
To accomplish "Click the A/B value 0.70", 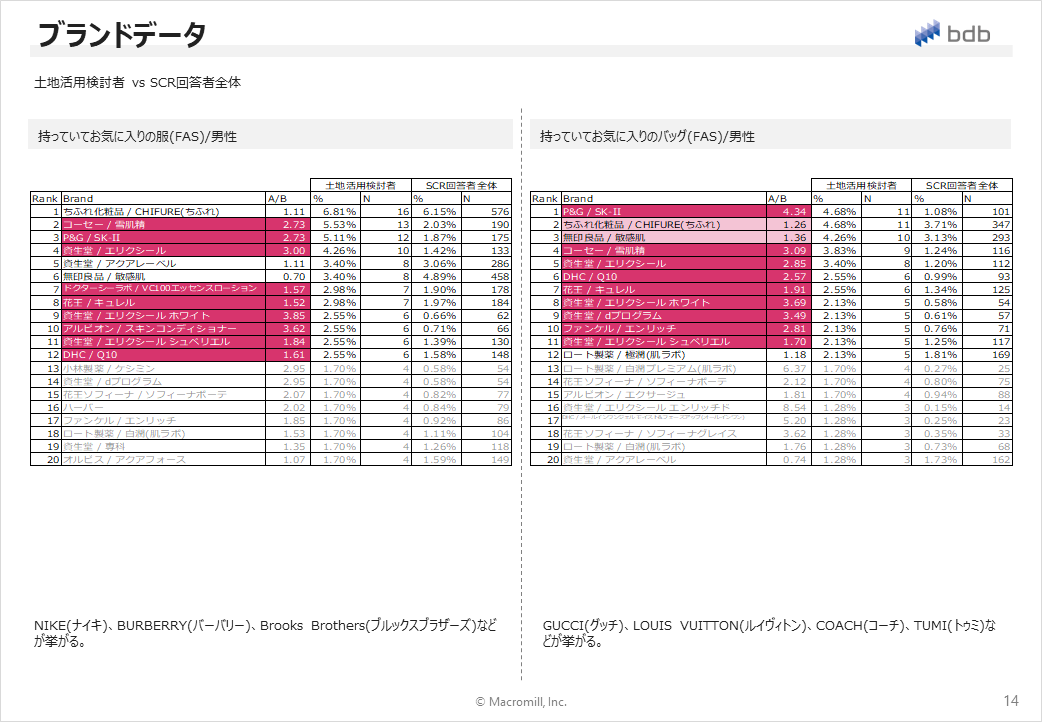I will 288,277.
